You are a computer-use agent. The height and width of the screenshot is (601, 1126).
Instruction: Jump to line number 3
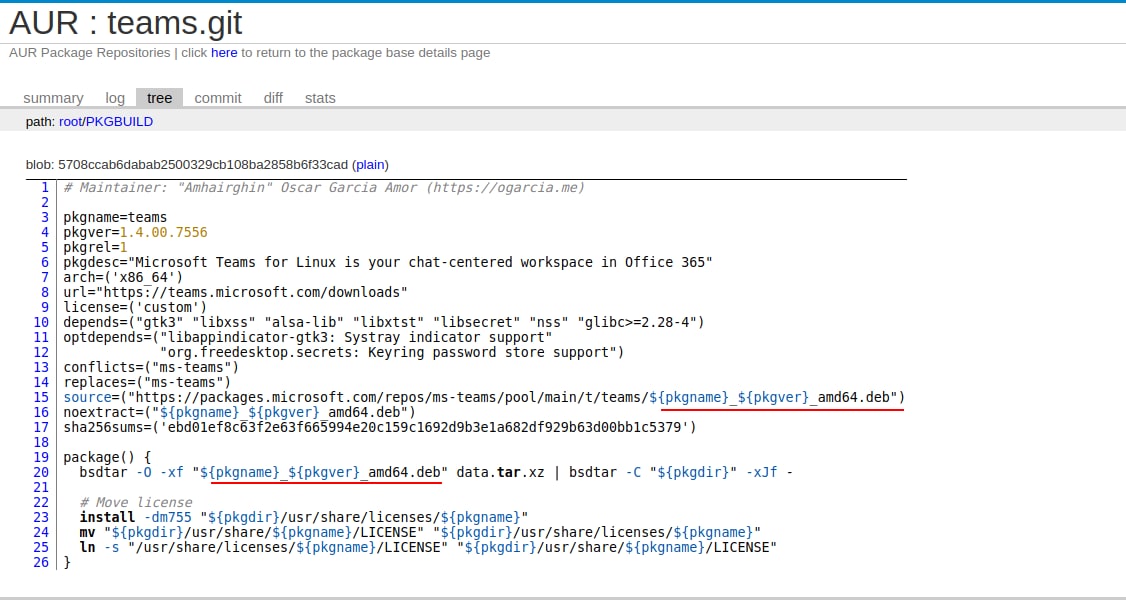pos(45,217)
